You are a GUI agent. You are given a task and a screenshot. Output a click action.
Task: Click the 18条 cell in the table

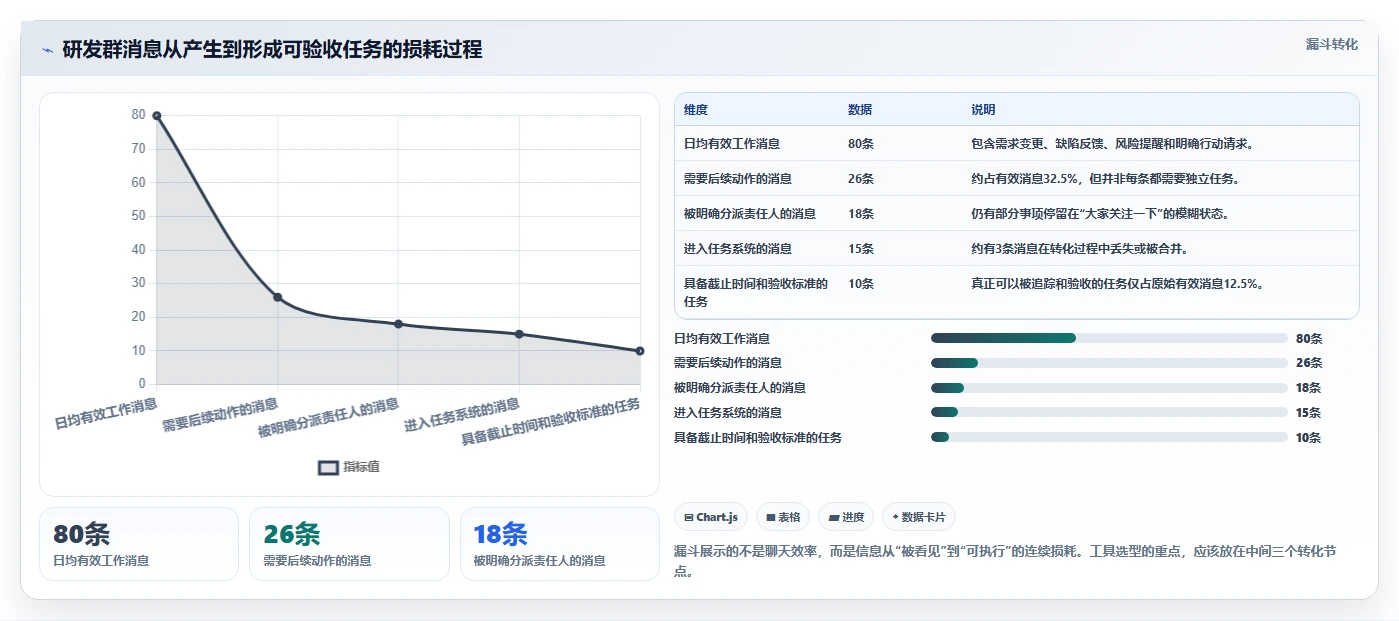tap(861, 214)
